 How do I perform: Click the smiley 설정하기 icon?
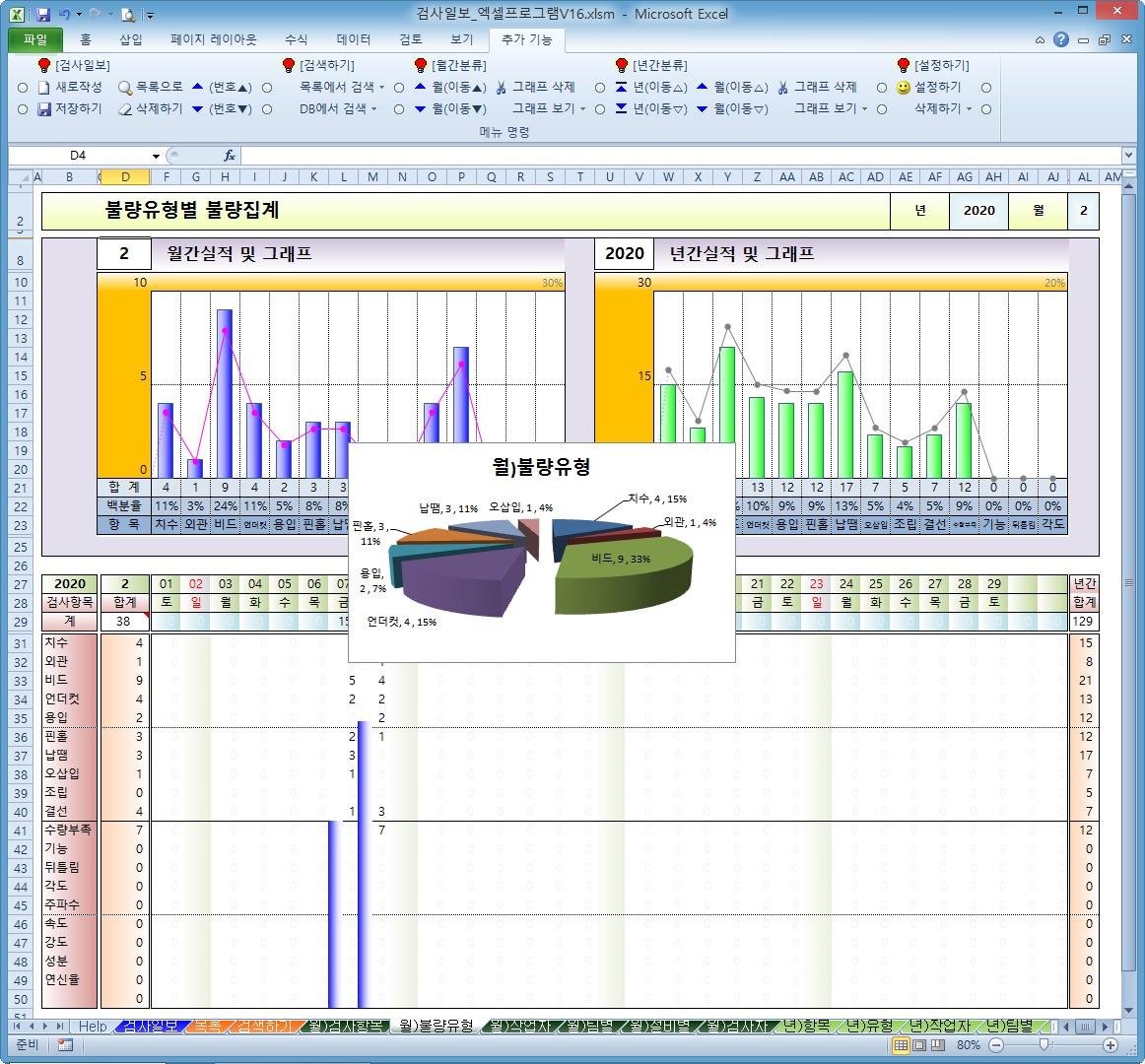coord(904,88)
